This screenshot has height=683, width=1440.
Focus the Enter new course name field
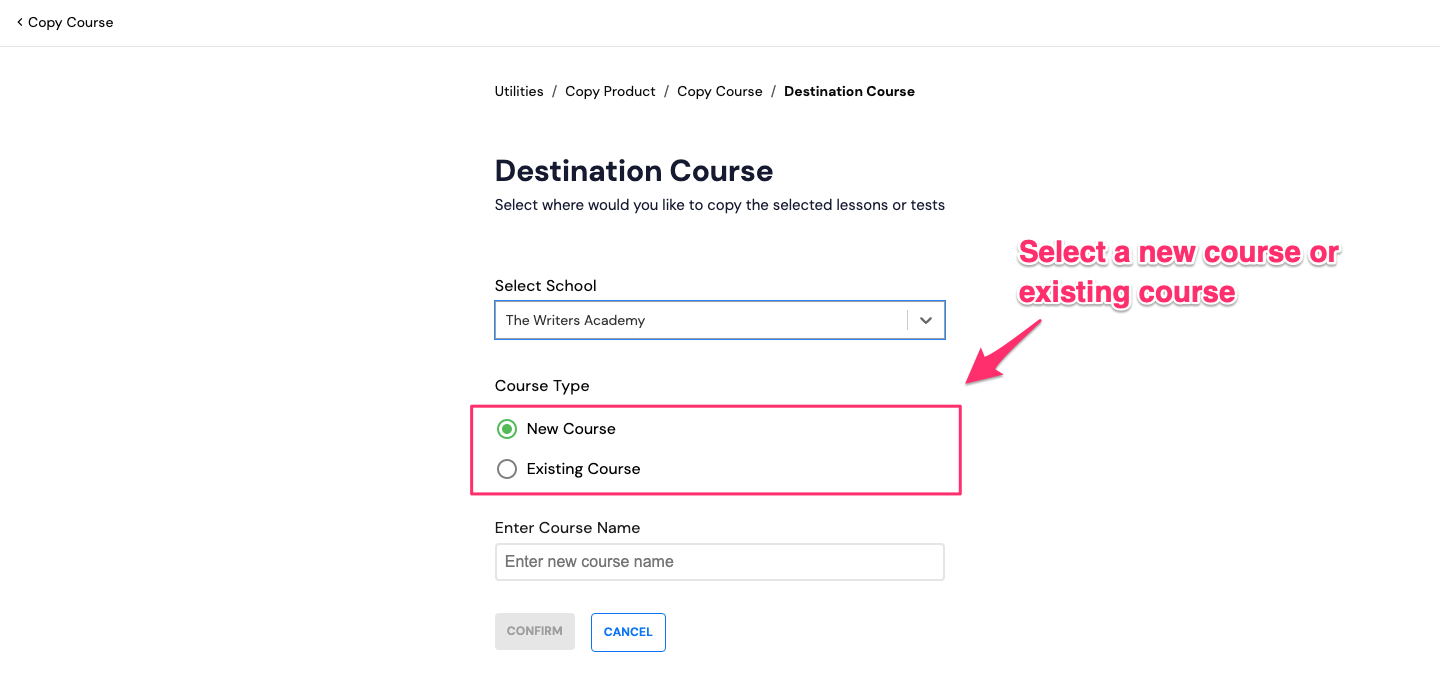(719, 562)
